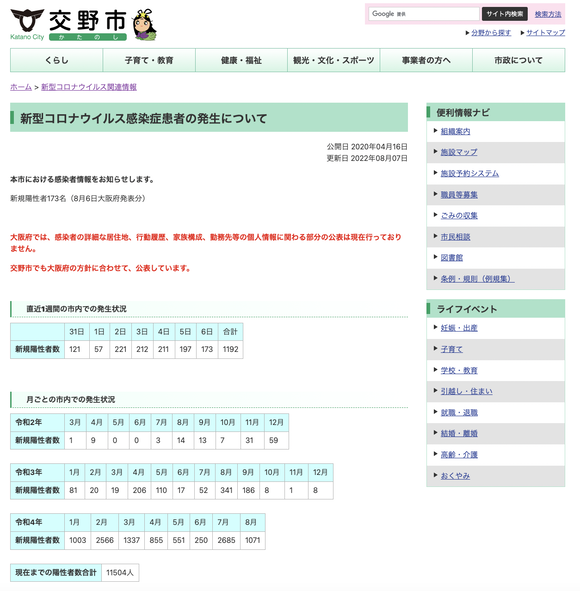The width and height of the screenshot is (580, 591).
Task: Click the 公開日 2020年04月16日 text
Action: [367, 147]
